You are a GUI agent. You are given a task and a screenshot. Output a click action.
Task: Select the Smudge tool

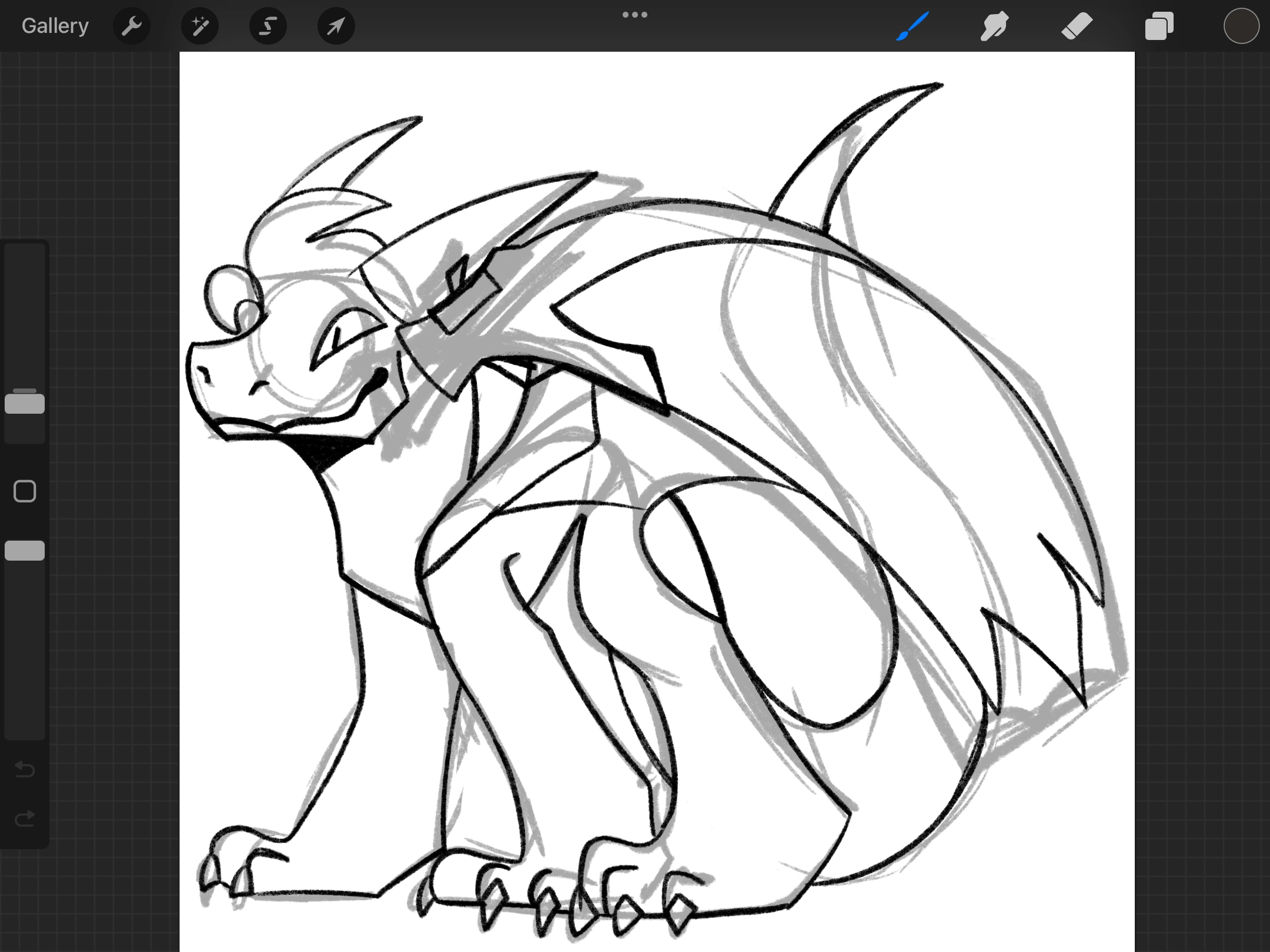pos(994,26)
